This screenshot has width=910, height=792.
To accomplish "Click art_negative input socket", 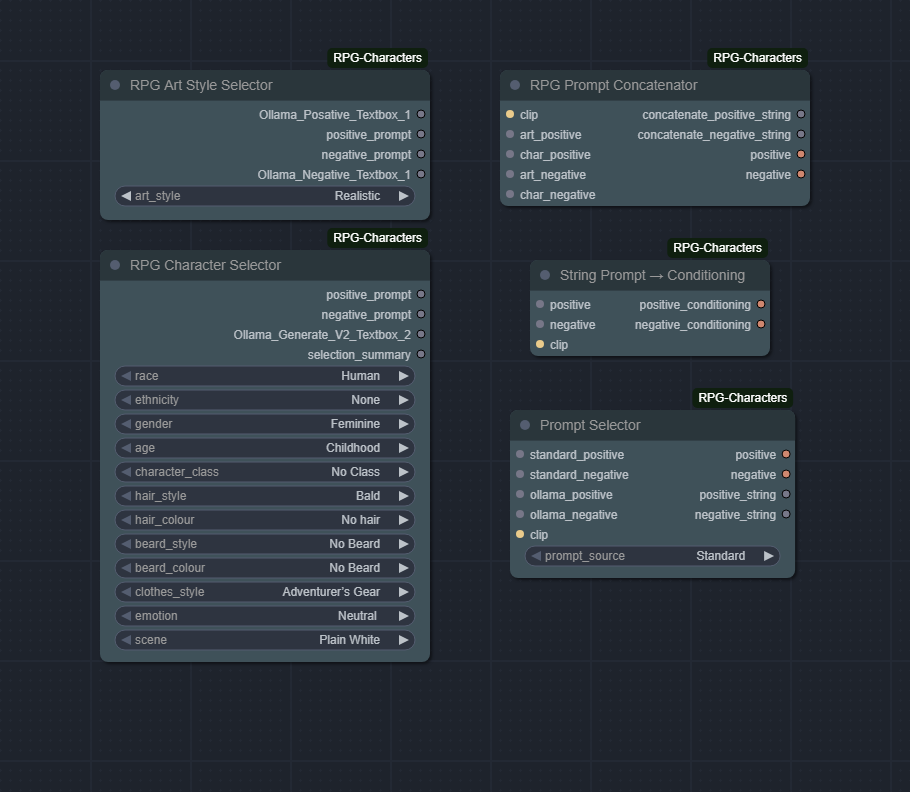I will click(x=510, y=174).
